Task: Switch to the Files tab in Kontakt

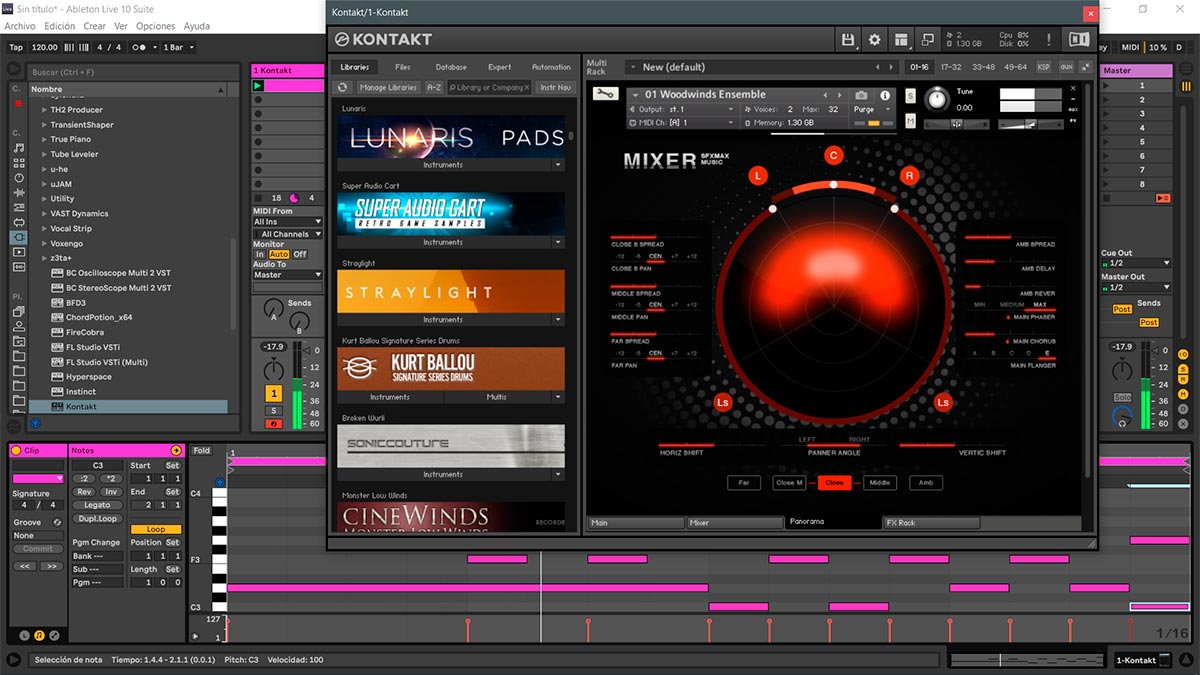Action: pyautogui.click(x=403, y=67)
